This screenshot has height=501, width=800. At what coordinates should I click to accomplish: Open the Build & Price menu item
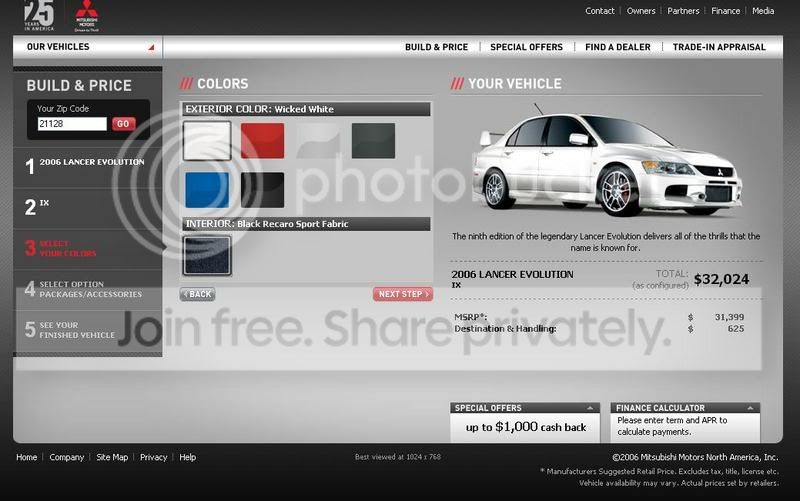436,47
